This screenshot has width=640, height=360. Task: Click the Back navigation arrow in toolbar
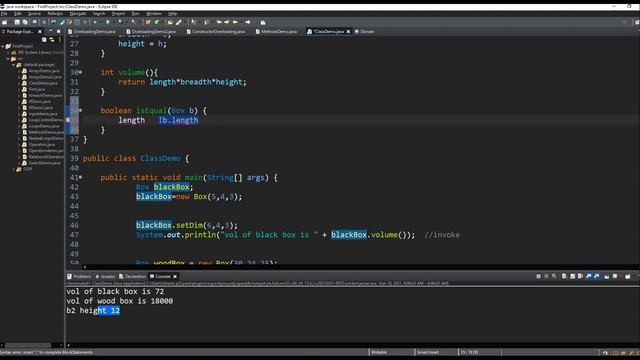point(235,22)
